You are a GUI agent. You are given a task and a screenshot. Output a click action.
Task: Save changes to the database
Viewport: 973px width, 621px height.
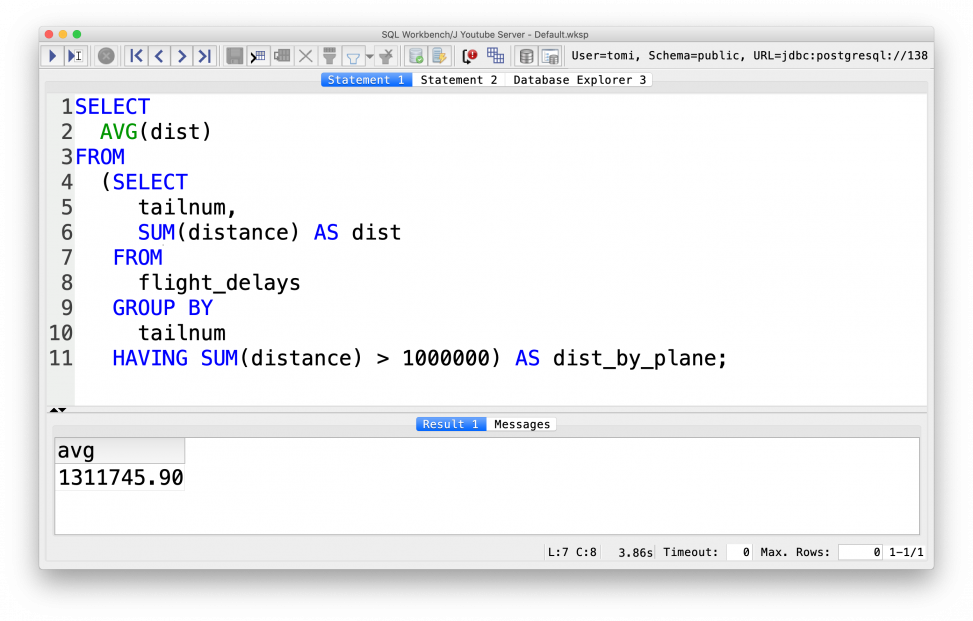click(x=234, y=55)
